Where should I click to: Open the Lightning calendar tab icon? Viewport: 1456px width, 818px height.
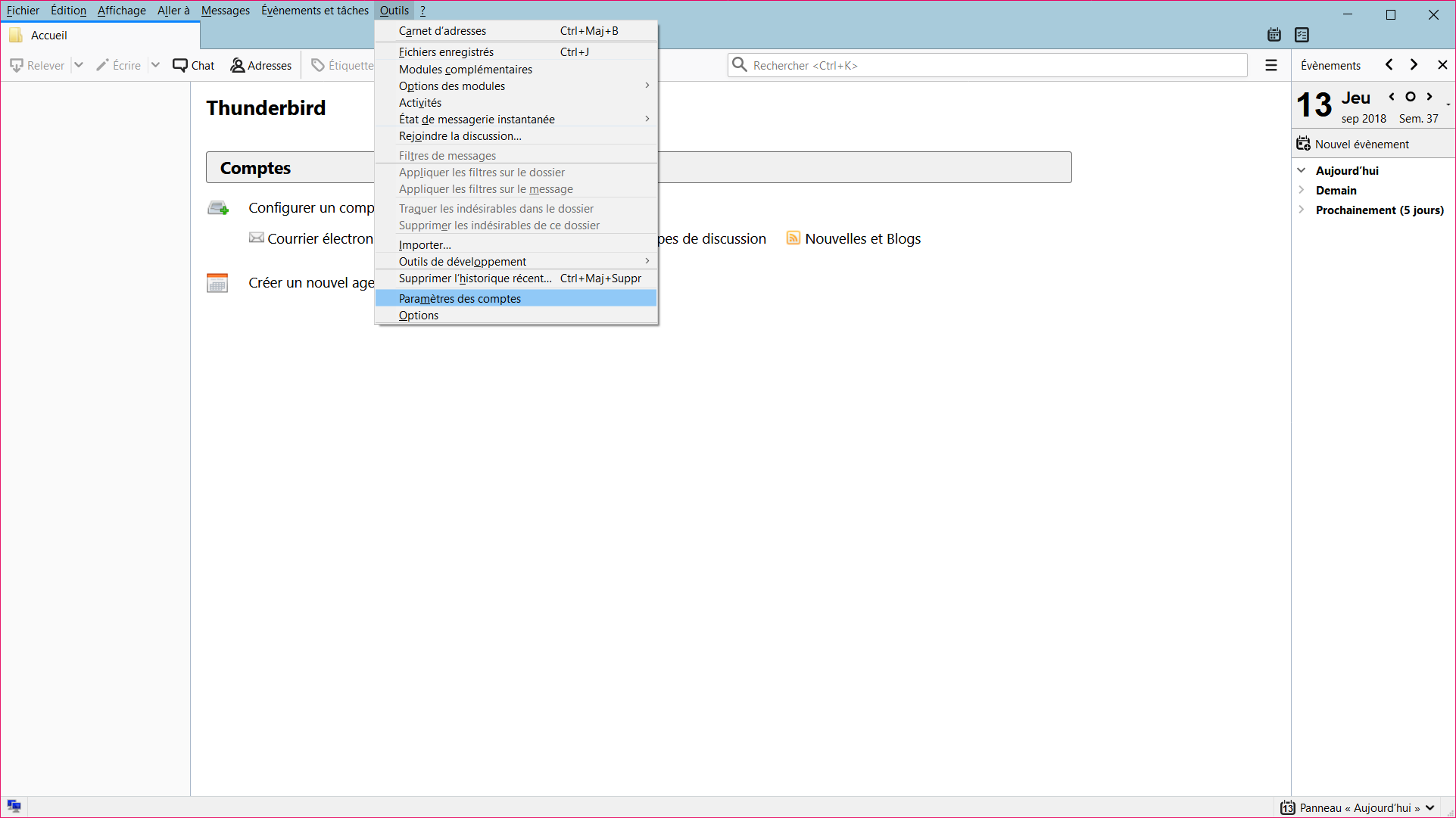(1274, 35)
